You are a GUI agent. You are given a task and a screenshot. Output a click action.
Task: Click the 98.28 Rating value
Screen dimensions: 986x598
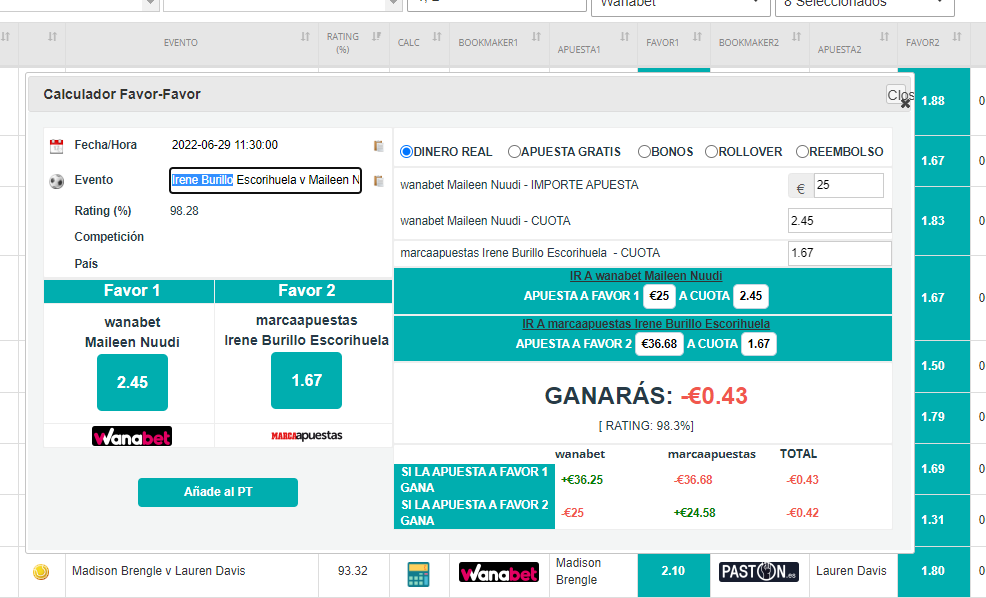184,211
